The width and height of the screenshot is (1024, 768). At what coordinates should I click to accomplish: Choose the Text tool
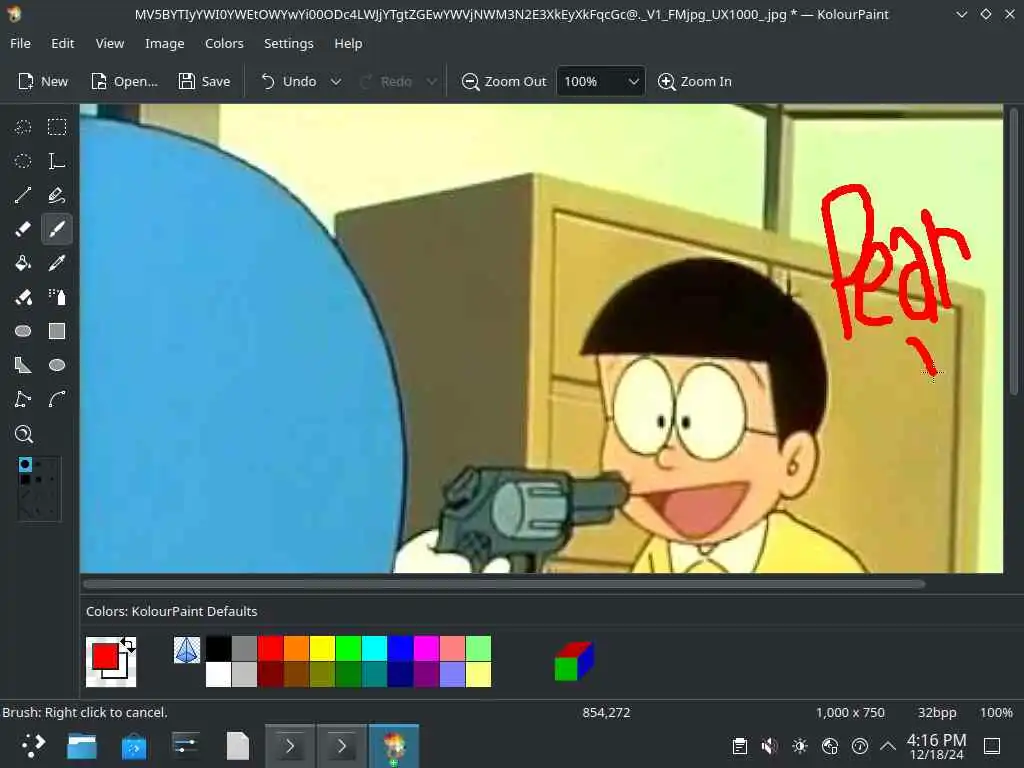[x=57, y=161]
